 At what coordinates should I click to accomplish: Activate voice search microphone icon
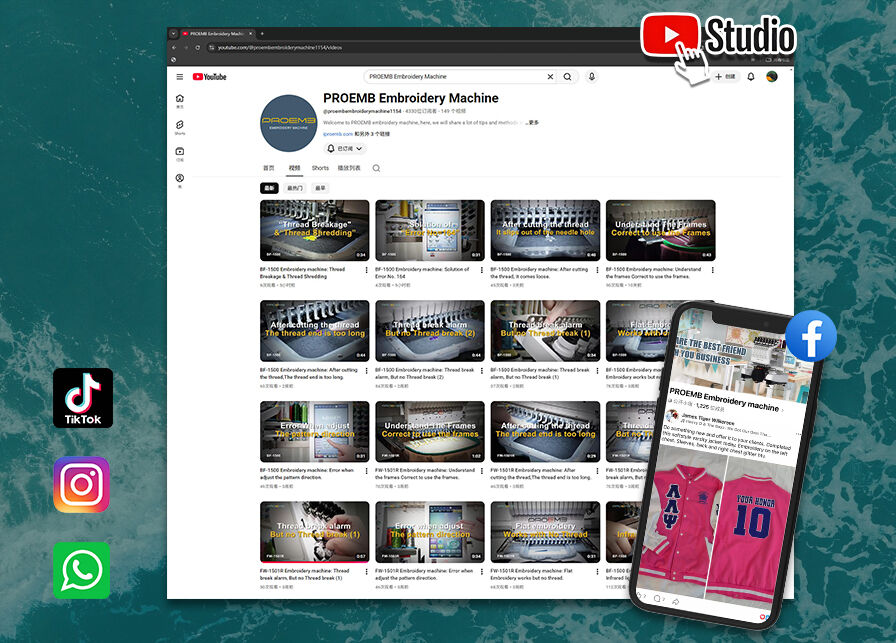pos(592,77)
